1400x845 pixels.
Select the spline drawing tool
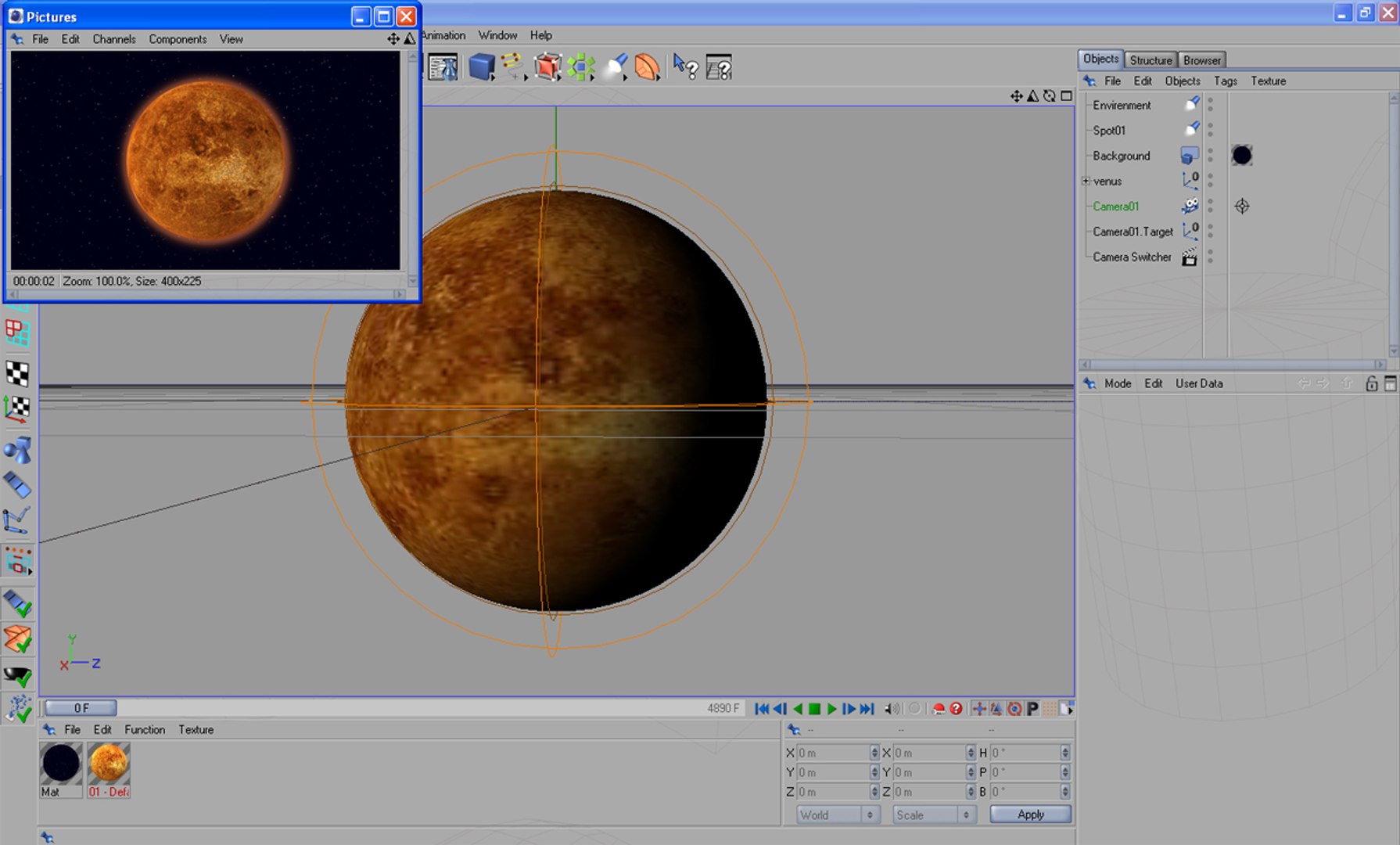click(x=512, y=66)
